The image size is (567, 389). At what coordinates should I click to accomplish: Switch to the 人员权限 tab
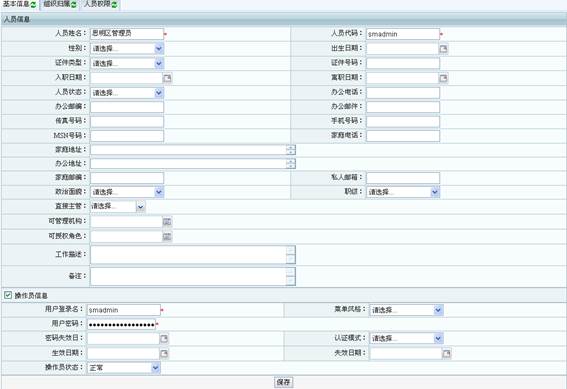[x=101, y=4]
